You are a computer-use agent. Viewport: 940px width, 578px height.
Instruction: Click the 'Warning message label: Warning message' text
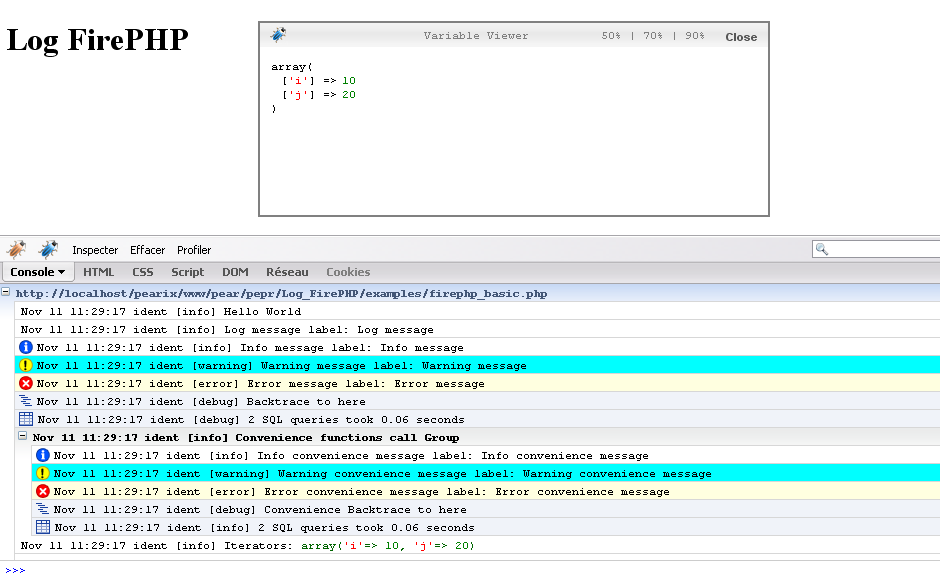coord(394,366)
